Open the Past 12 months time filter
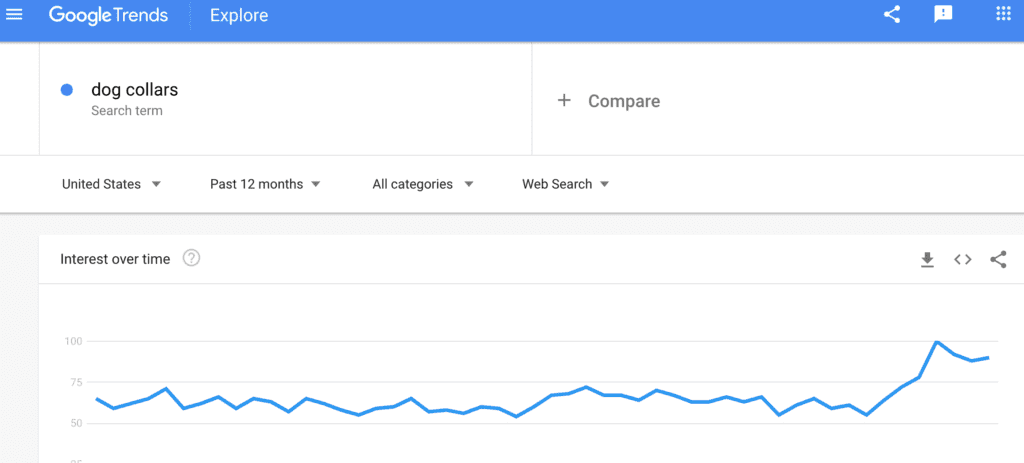The width and height of the screenshot is (1024, 463). click(265, 184)
